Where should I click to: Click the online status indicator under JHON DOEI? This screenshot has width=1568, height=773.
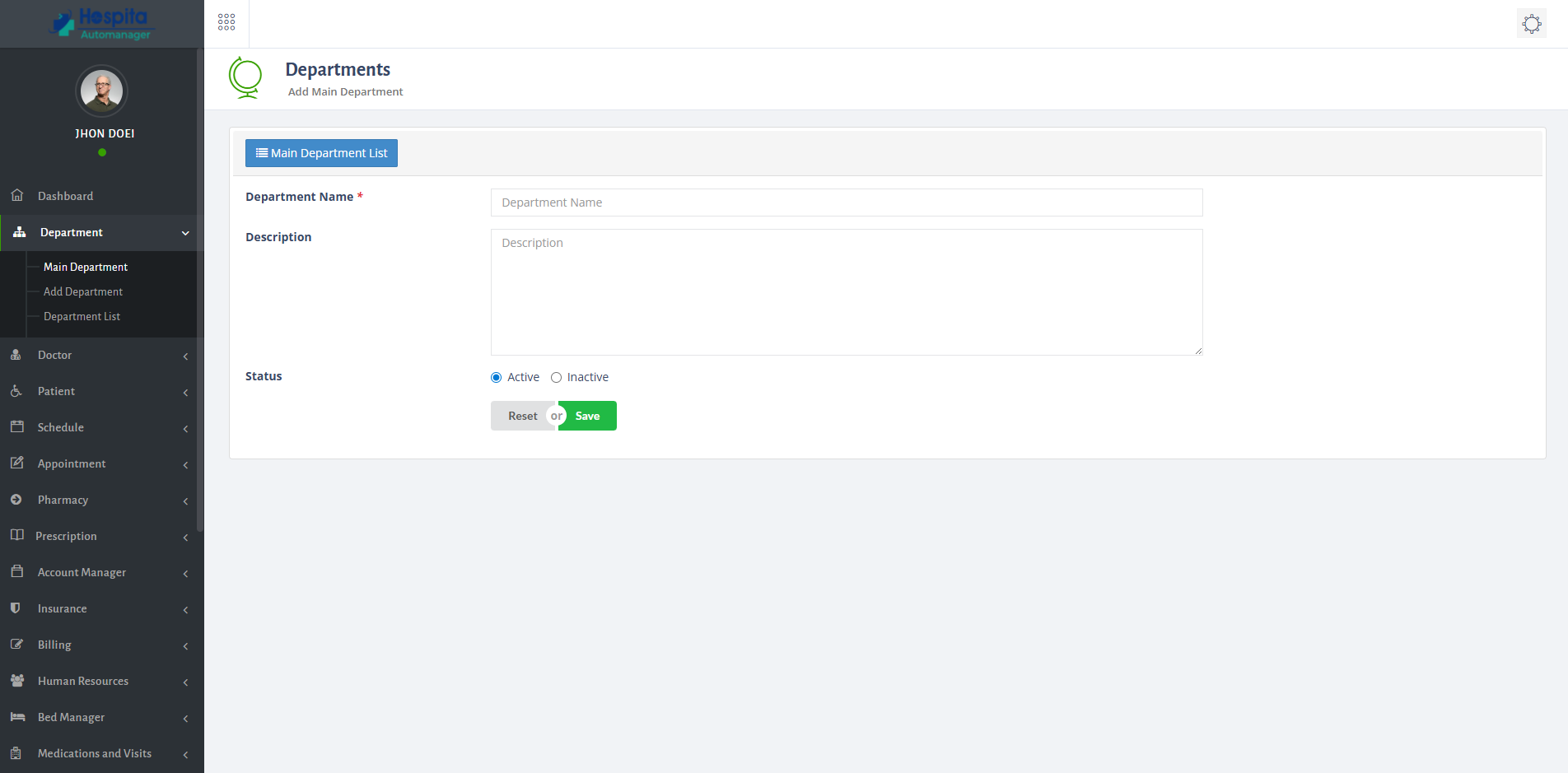[102, 152]
